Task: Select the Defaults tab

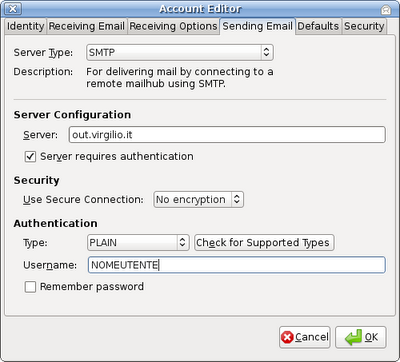Action: [x=318, y=26]
